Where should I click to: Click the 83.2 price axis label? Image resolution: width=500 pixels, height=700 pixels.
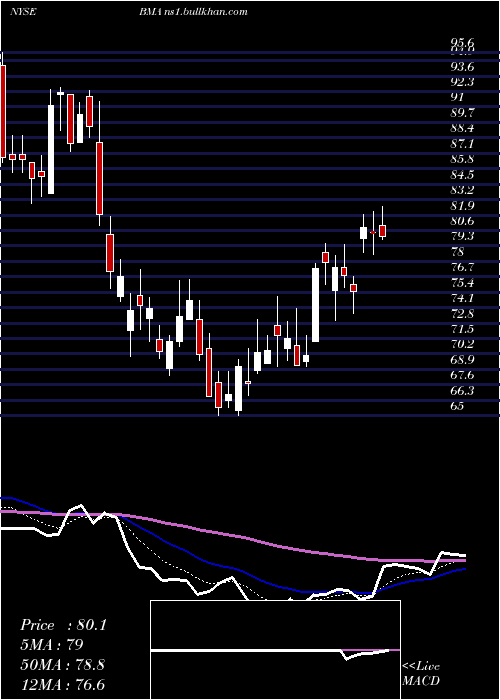pyautogui.click(x=462, y=190)
